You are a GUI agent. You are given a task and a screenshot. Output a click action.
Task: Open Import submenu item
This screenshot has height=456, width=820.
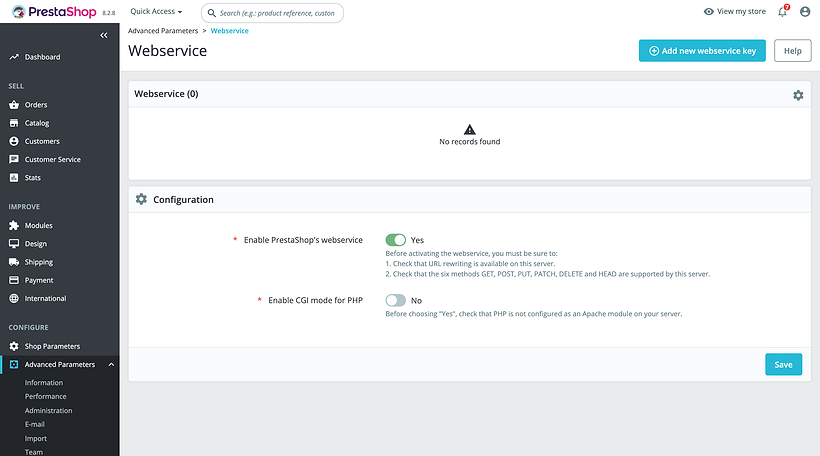pyautogui.click(x=36, y=438)
